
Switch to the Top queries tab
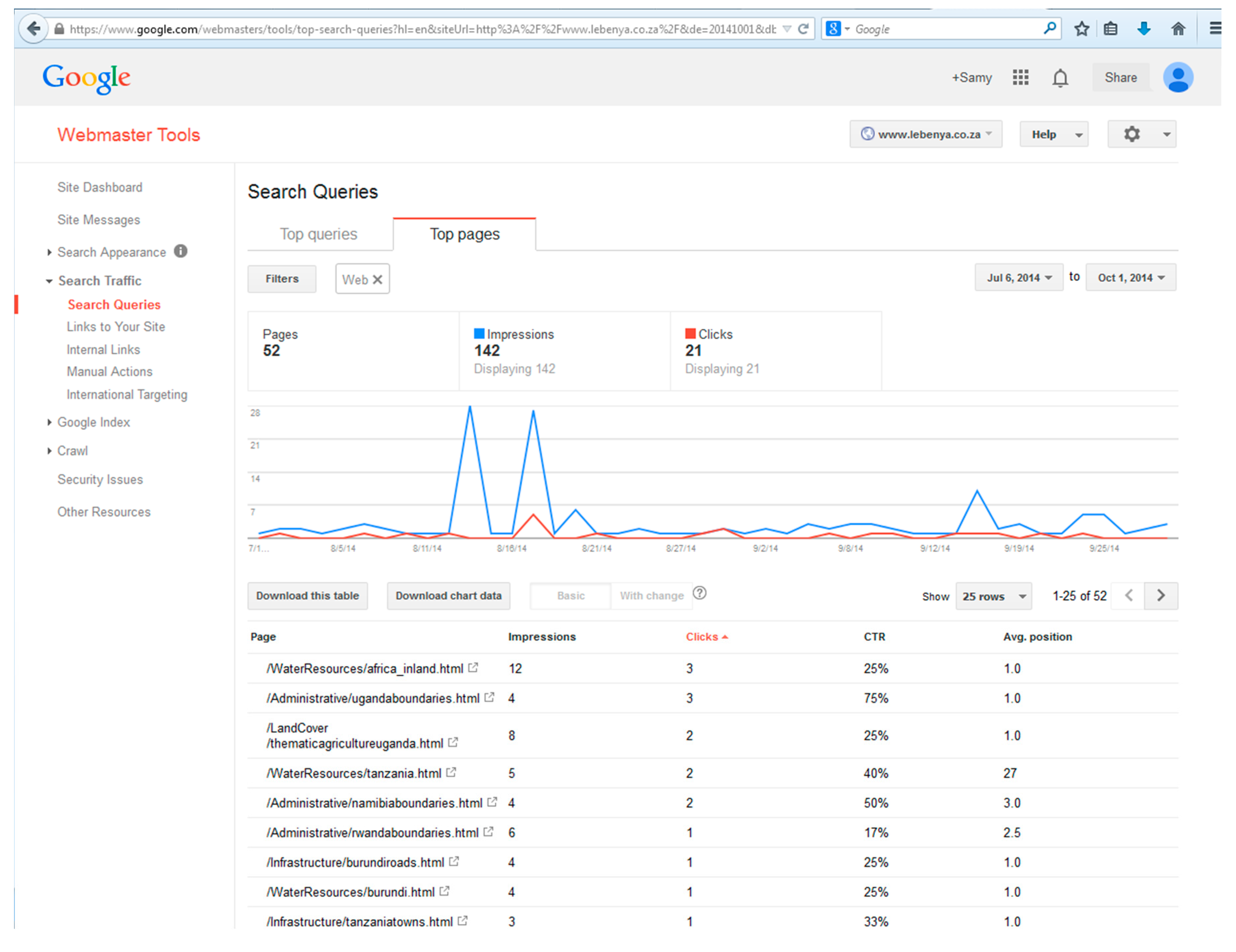319,234
